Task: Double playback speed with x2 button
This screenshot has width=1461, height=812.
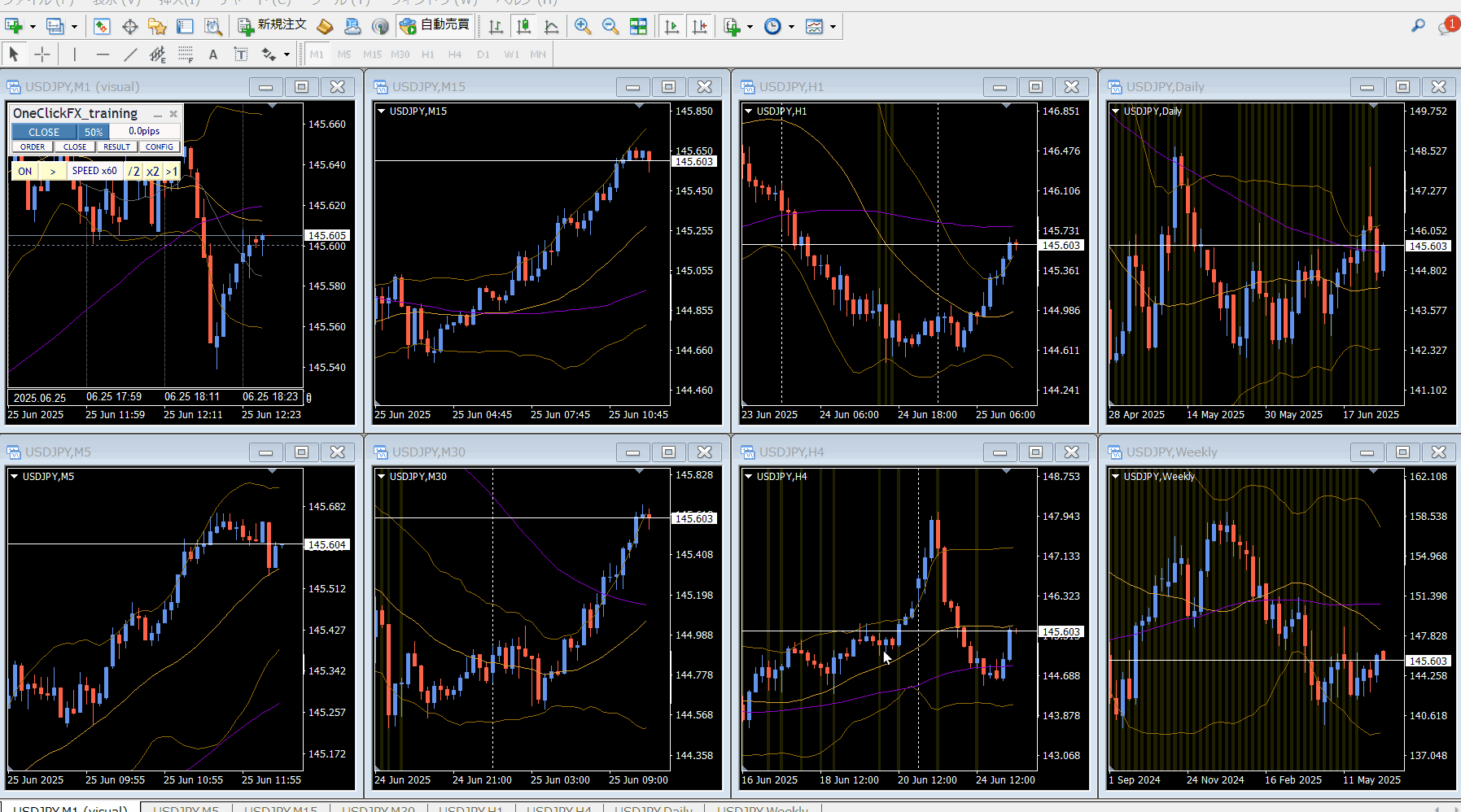Action: coord(152,171)
